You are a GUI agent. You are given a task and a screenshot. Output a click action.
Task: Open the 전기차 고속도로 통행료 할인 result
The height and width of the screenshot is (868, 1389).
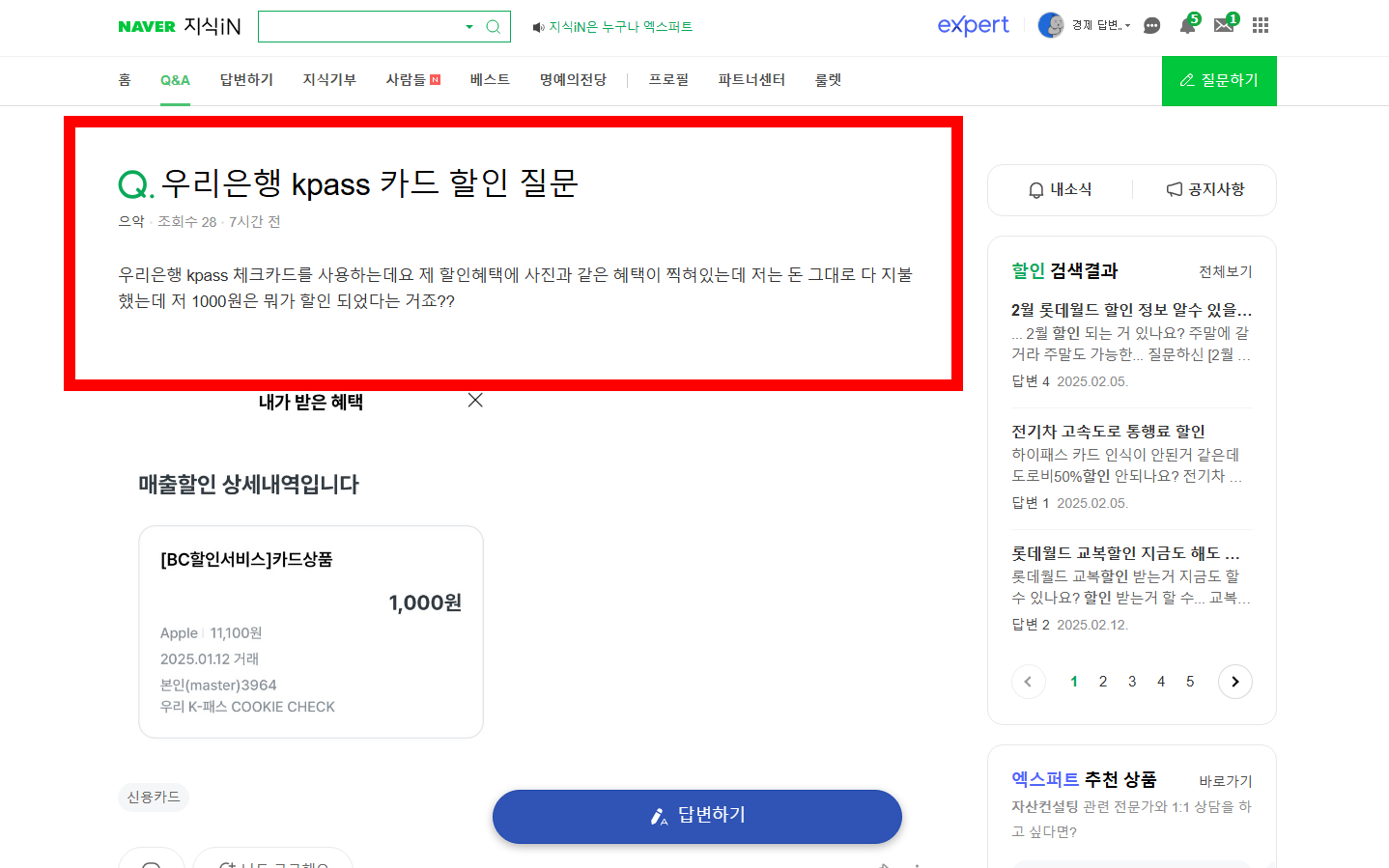[1108, 432]
